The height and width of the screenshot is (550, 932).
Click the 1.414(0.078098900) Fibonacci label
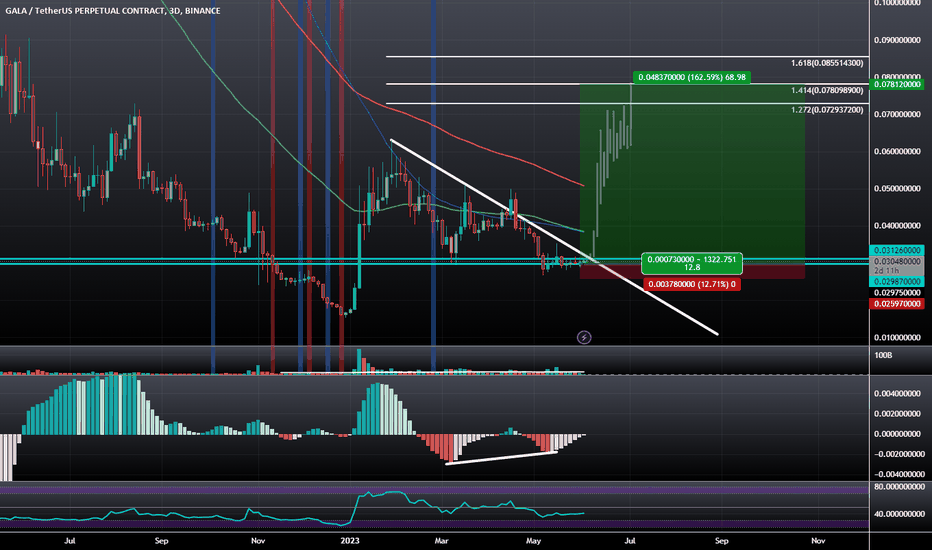pos(827,90)
